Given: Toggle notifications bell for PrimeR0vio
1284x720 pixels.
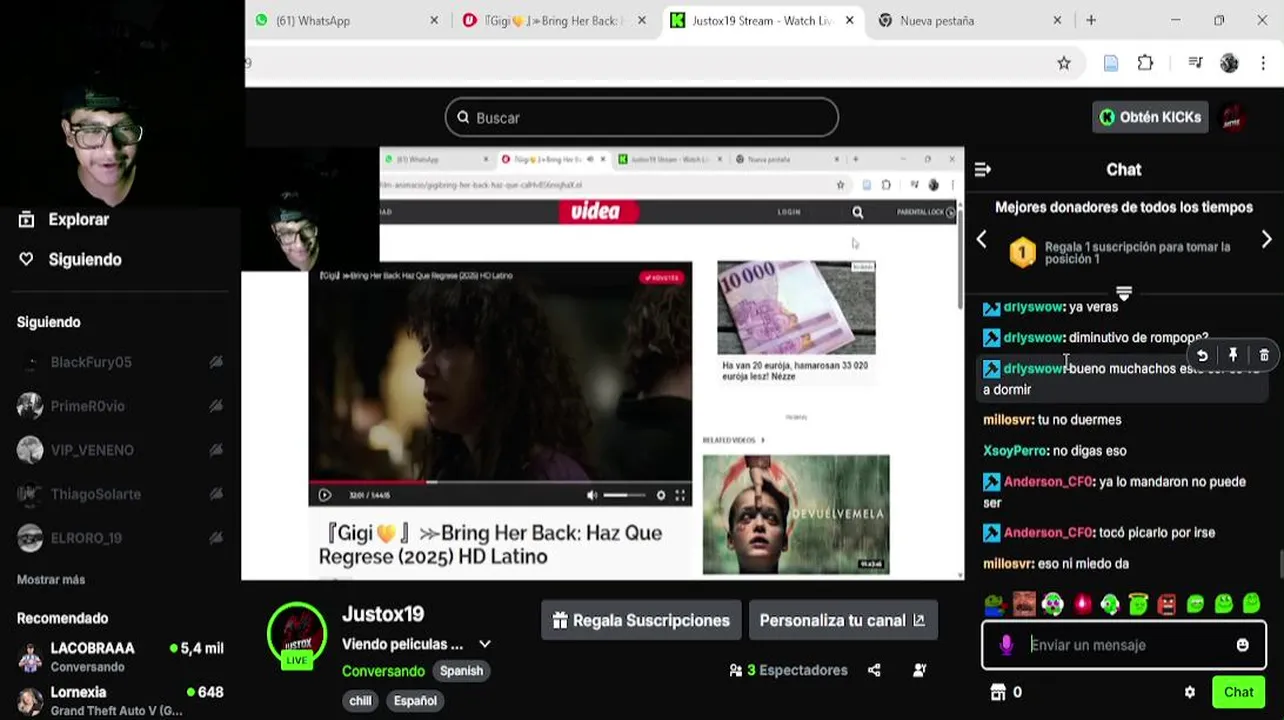Looking at the screenshot, I should pos(216,406).
